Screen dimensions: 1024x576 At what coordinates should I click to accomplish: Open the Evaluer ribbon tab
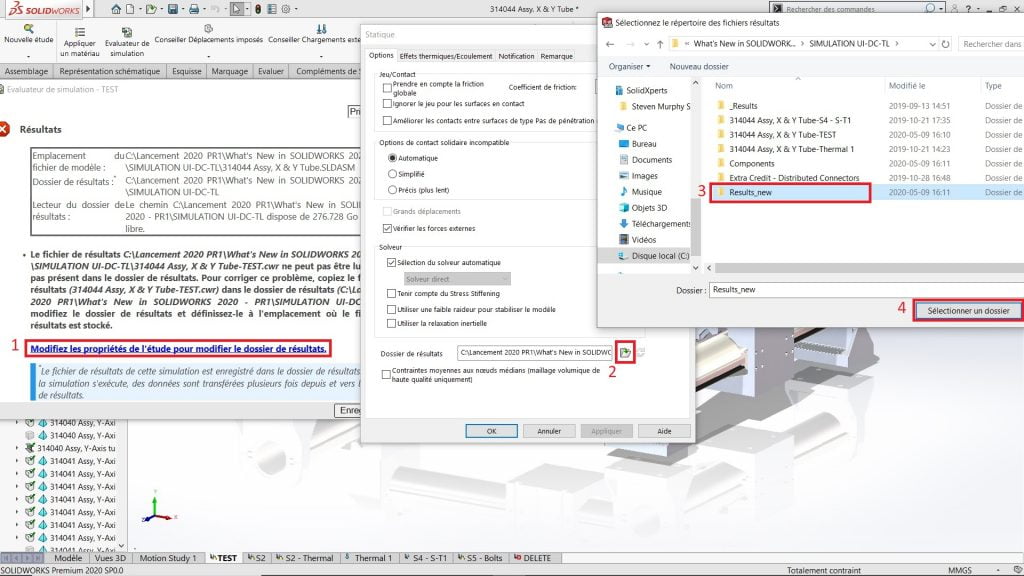pyautogui.click(x=270, y=71)
